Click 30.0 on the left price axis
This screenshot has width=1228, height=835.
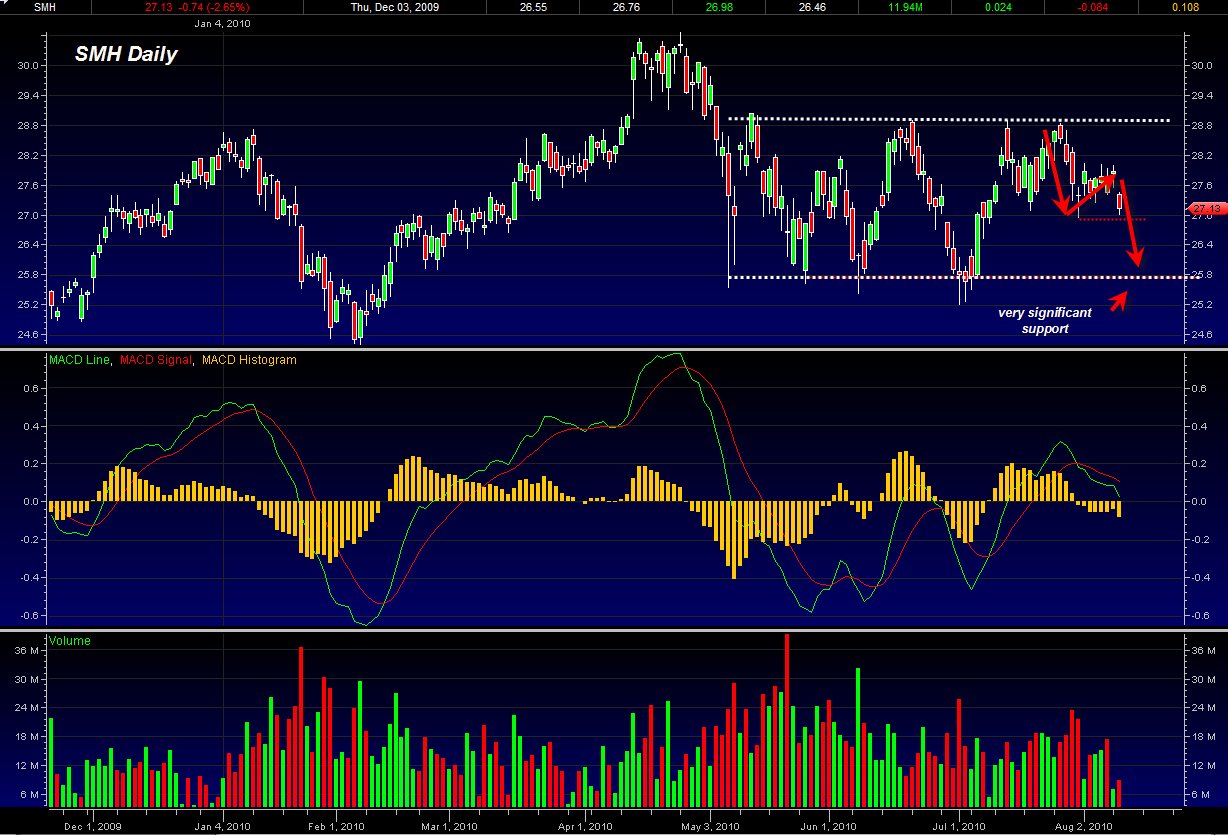(x=26, y=66)
